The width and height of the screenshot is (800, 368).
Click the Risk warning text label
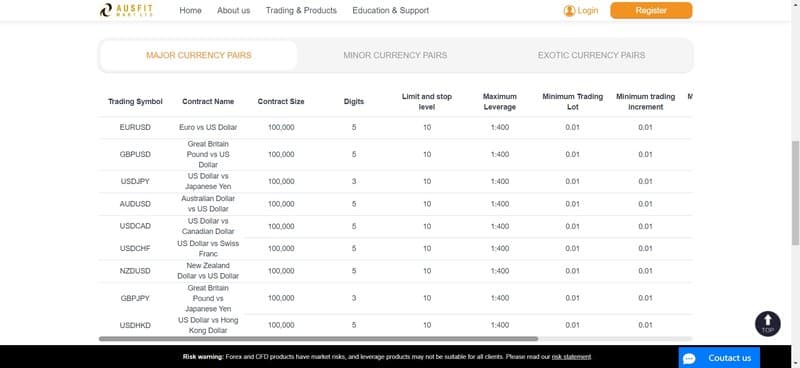203,357
